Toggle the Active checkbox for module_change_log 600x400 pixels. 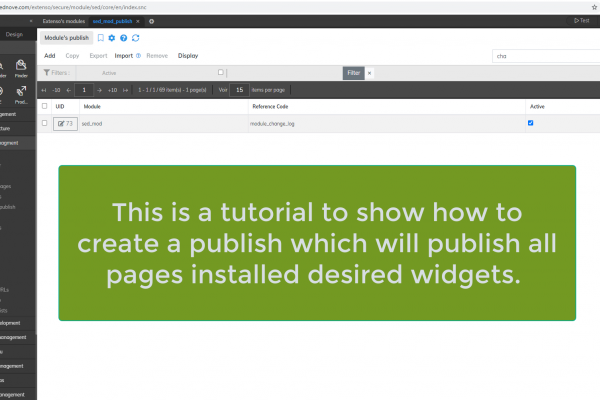click(530, 123)
